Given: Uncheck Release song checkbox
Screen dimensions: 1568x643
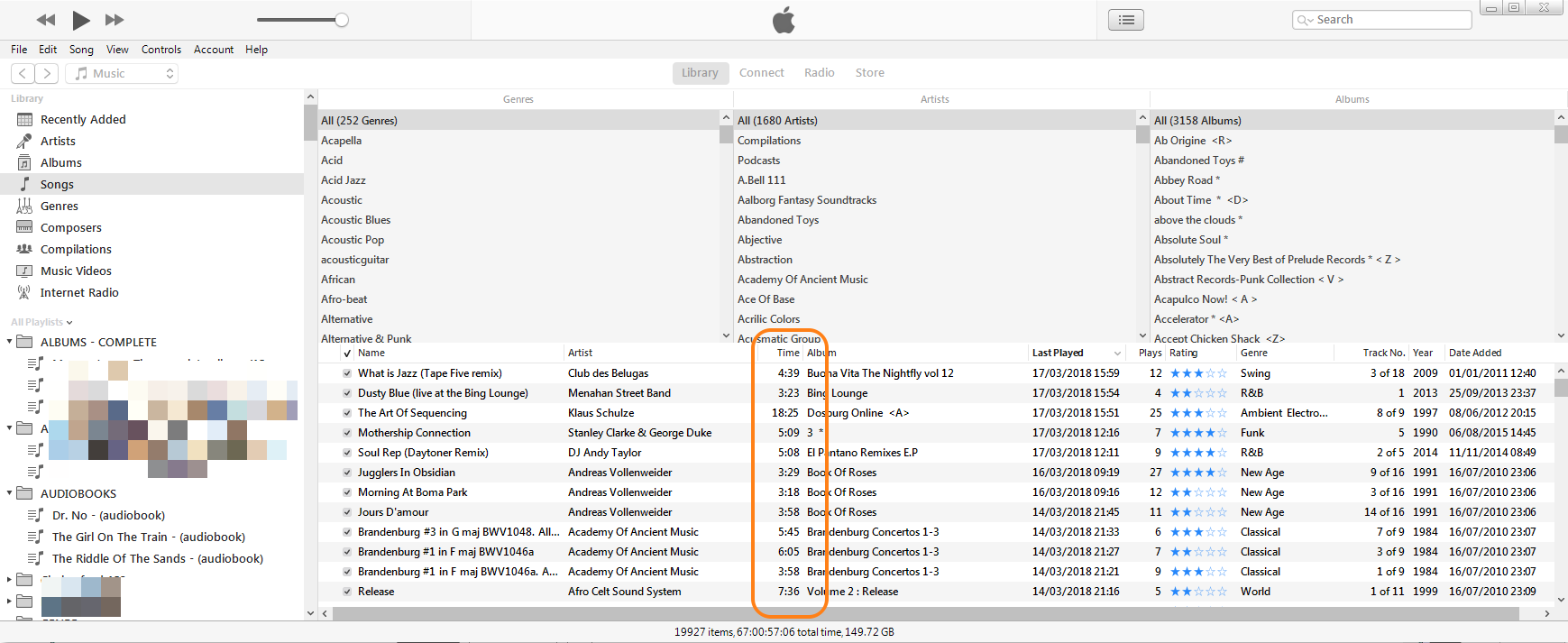Looking at the screenshot, I should (x=347, y=592).
